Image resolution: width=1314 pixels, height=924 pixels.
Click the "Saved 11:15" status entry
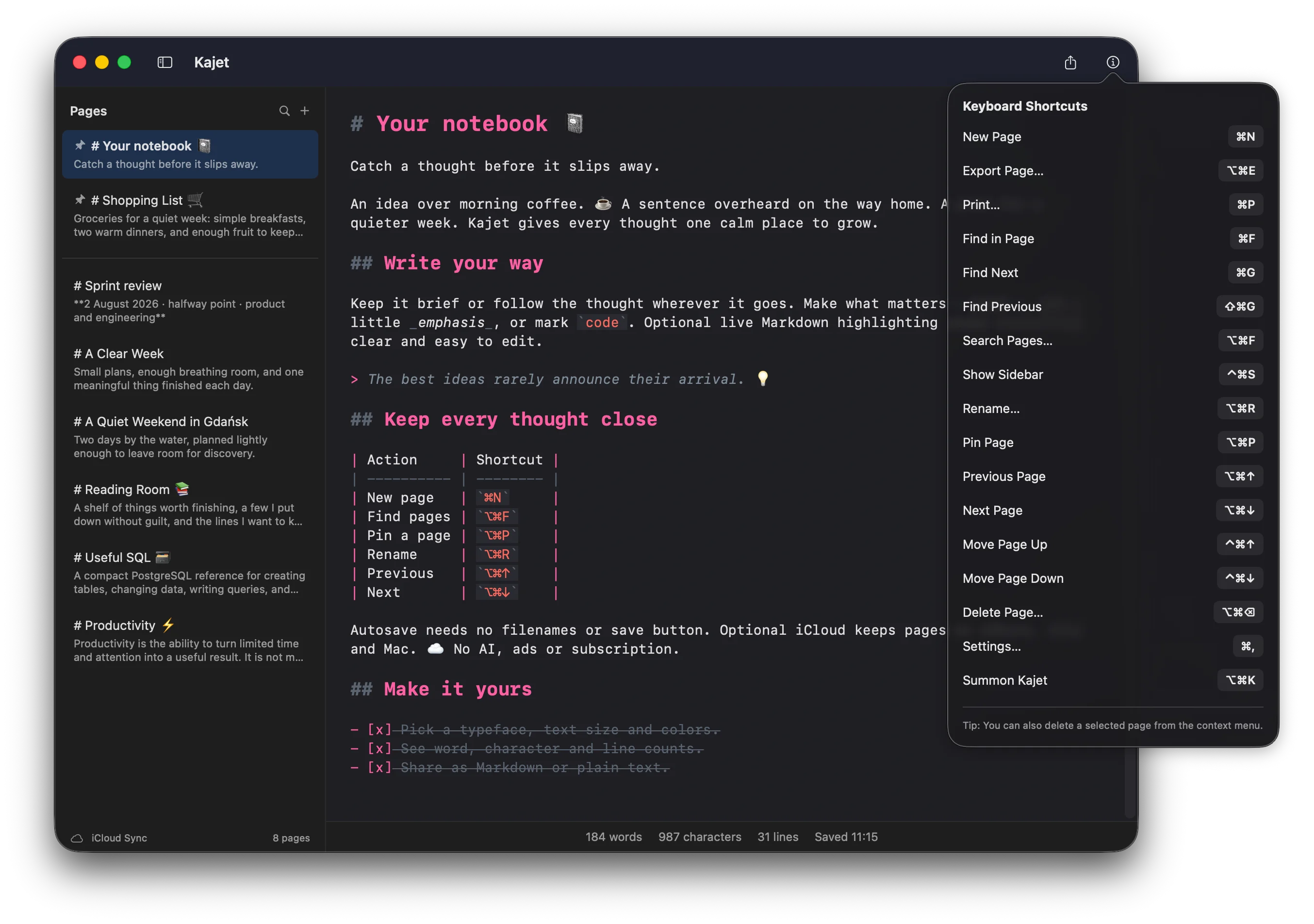point(846,837)
